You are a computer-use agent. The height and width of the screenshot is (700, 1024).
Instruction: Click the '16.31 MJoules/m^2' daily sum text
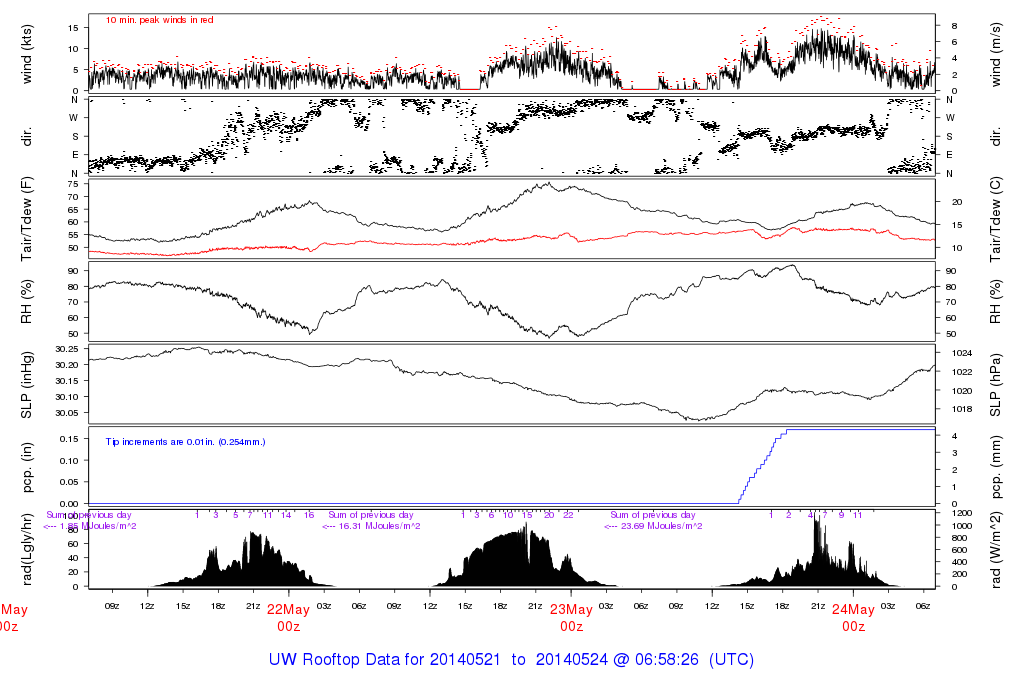pyautogui.click(x=379, y=526)
